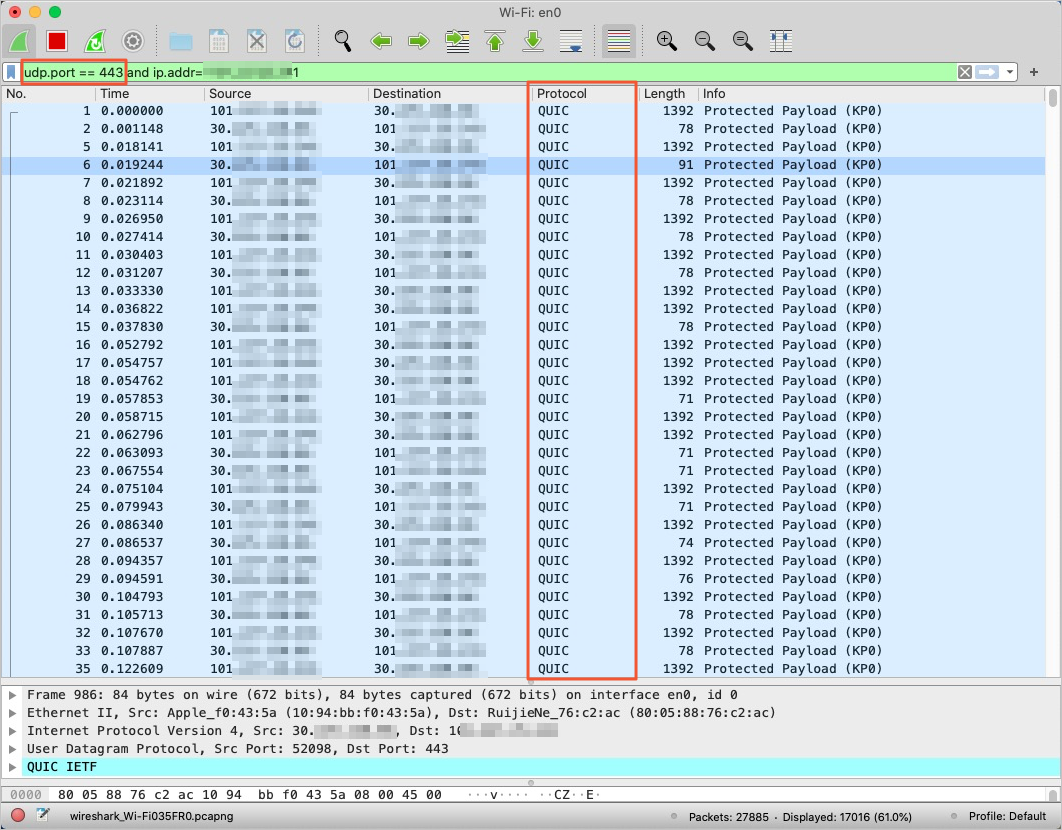The image size is (1062, 830).
Task: Expand the QUIC IETF section
Action: click(x=12, y=766)
